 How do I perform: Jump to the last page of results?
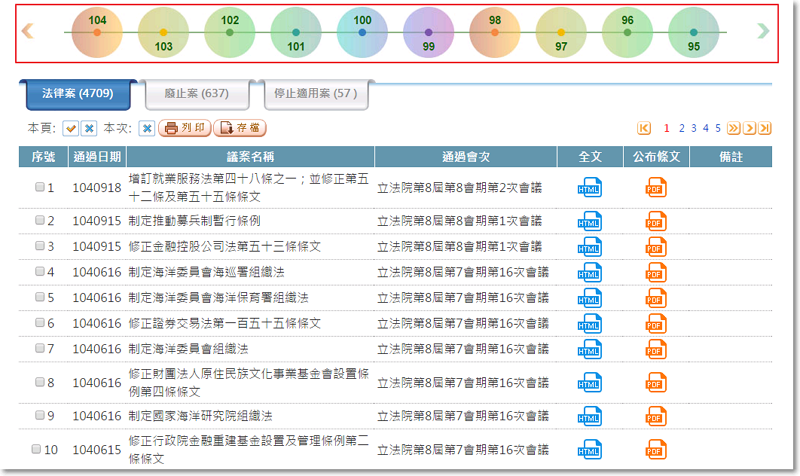tap(765, 128)
